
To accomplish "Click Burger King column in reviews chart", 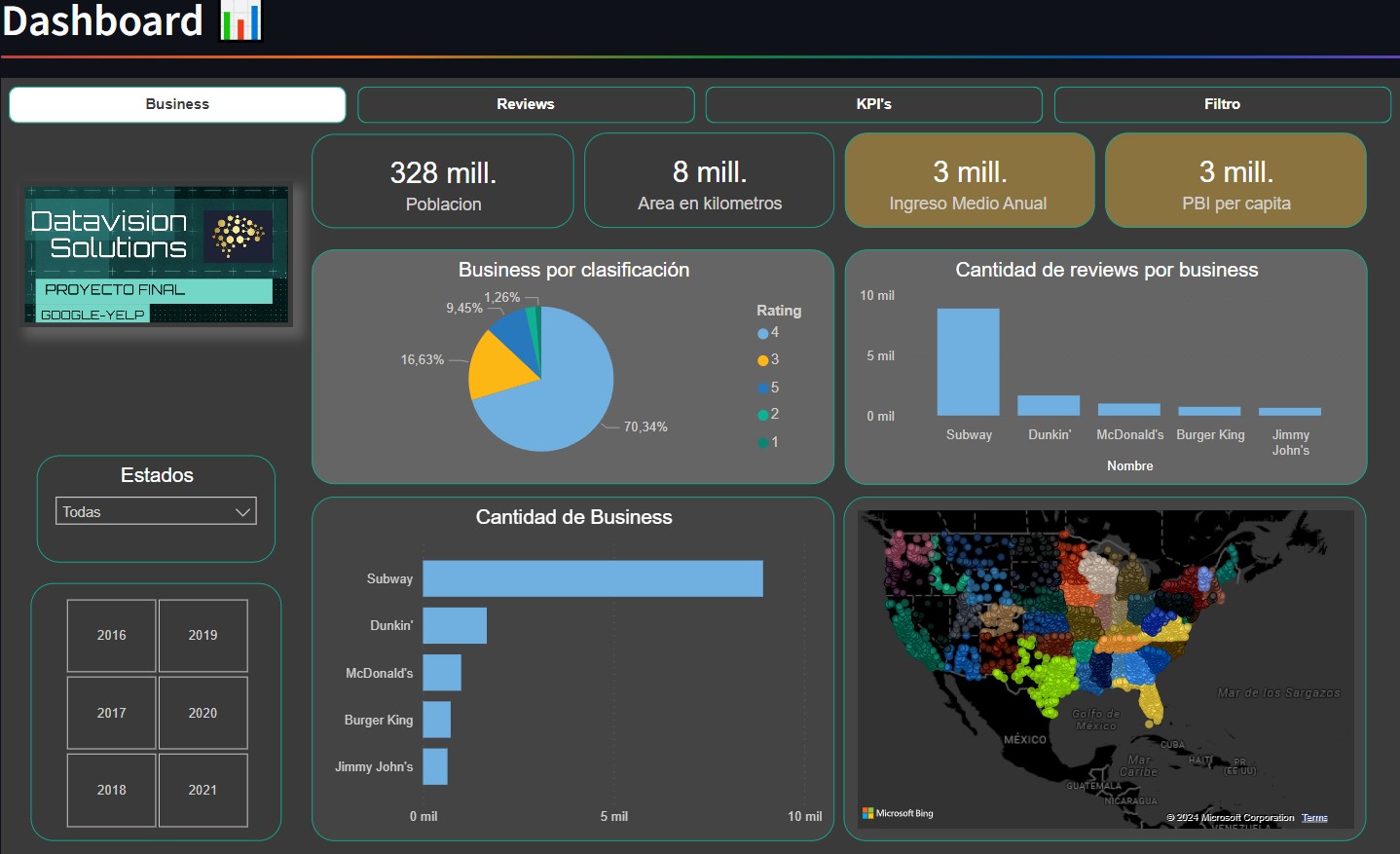I will (x=1209, y=411).
